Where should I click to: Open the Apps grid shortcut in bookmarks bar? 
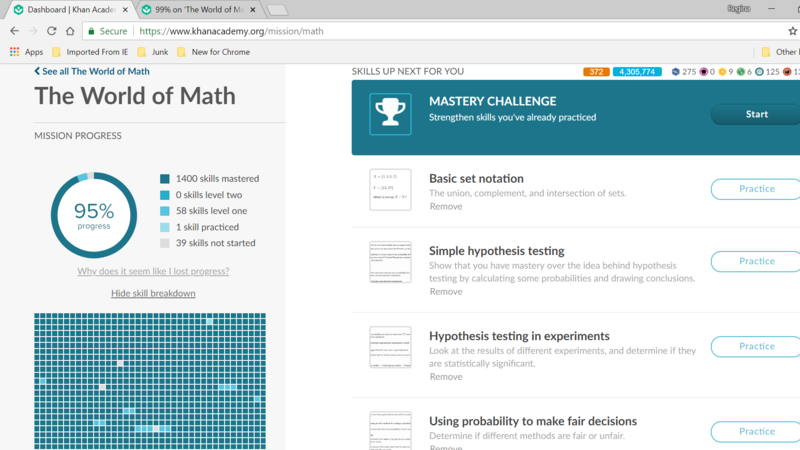(26, 52)
